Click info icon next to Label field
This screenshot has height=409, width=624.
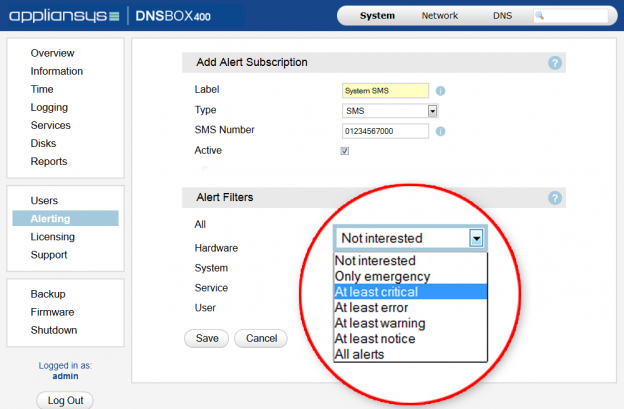click(x=440, y=91)
